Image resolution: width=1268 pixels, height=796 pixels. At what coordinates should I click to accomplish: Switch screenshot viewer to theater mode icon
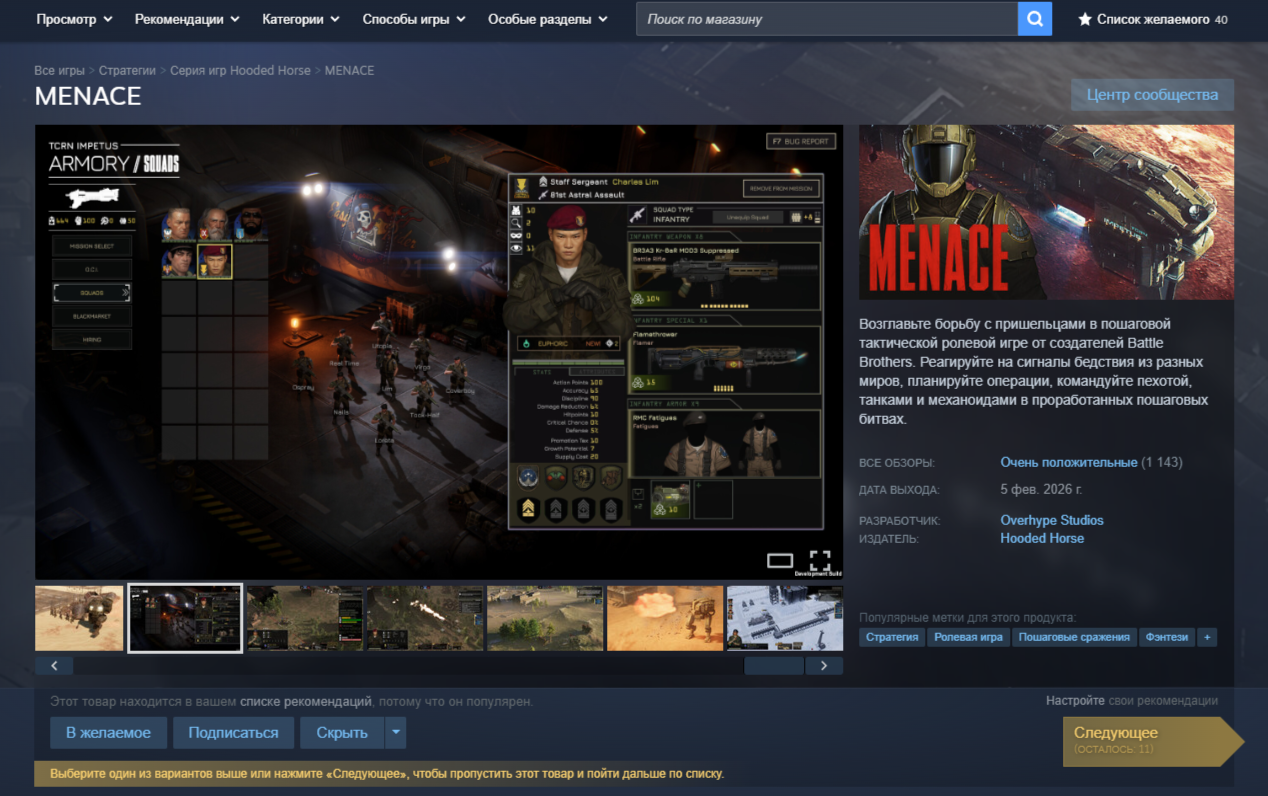pos(780,560)
